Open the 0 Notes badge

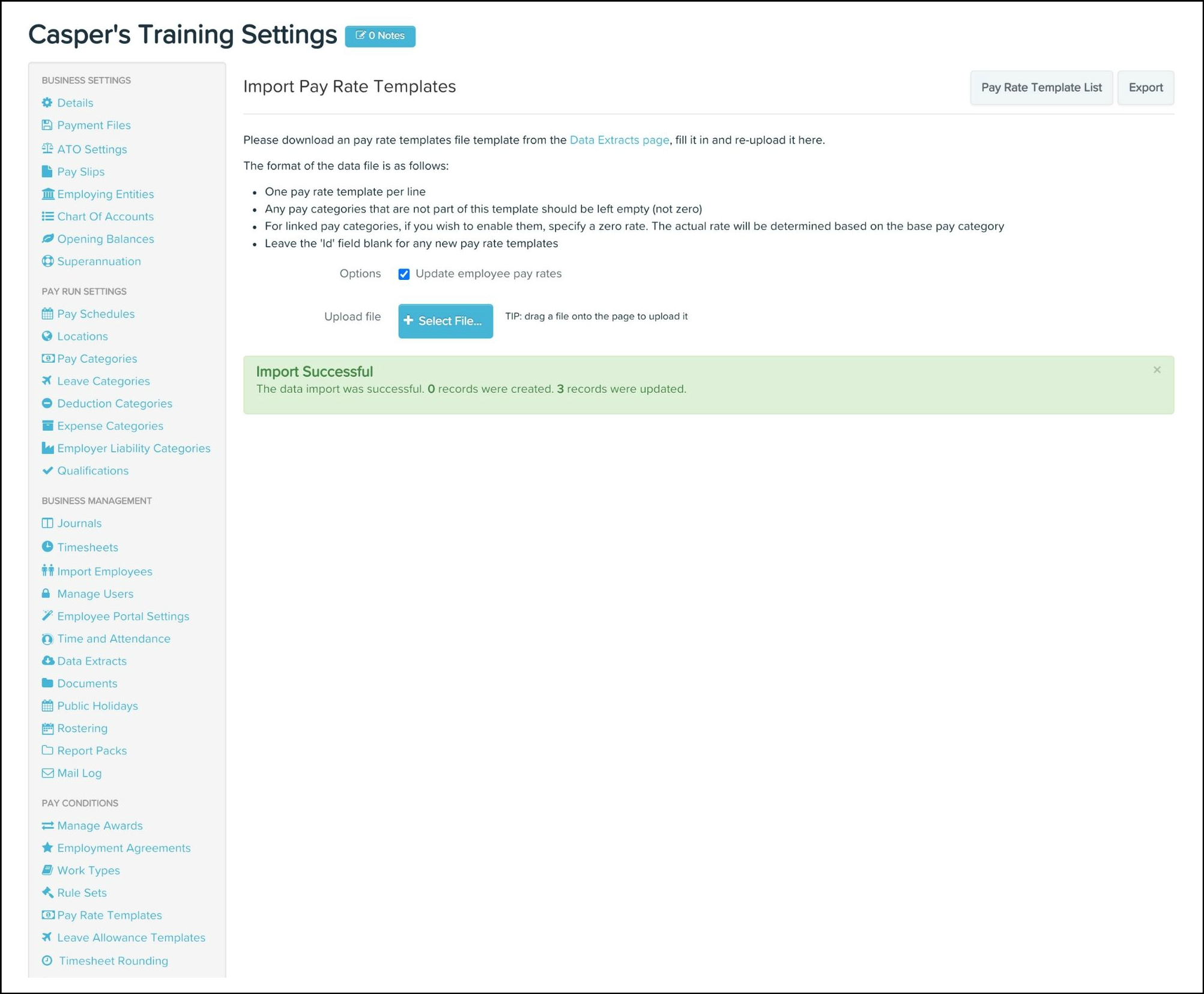click(x=380, y=36)
